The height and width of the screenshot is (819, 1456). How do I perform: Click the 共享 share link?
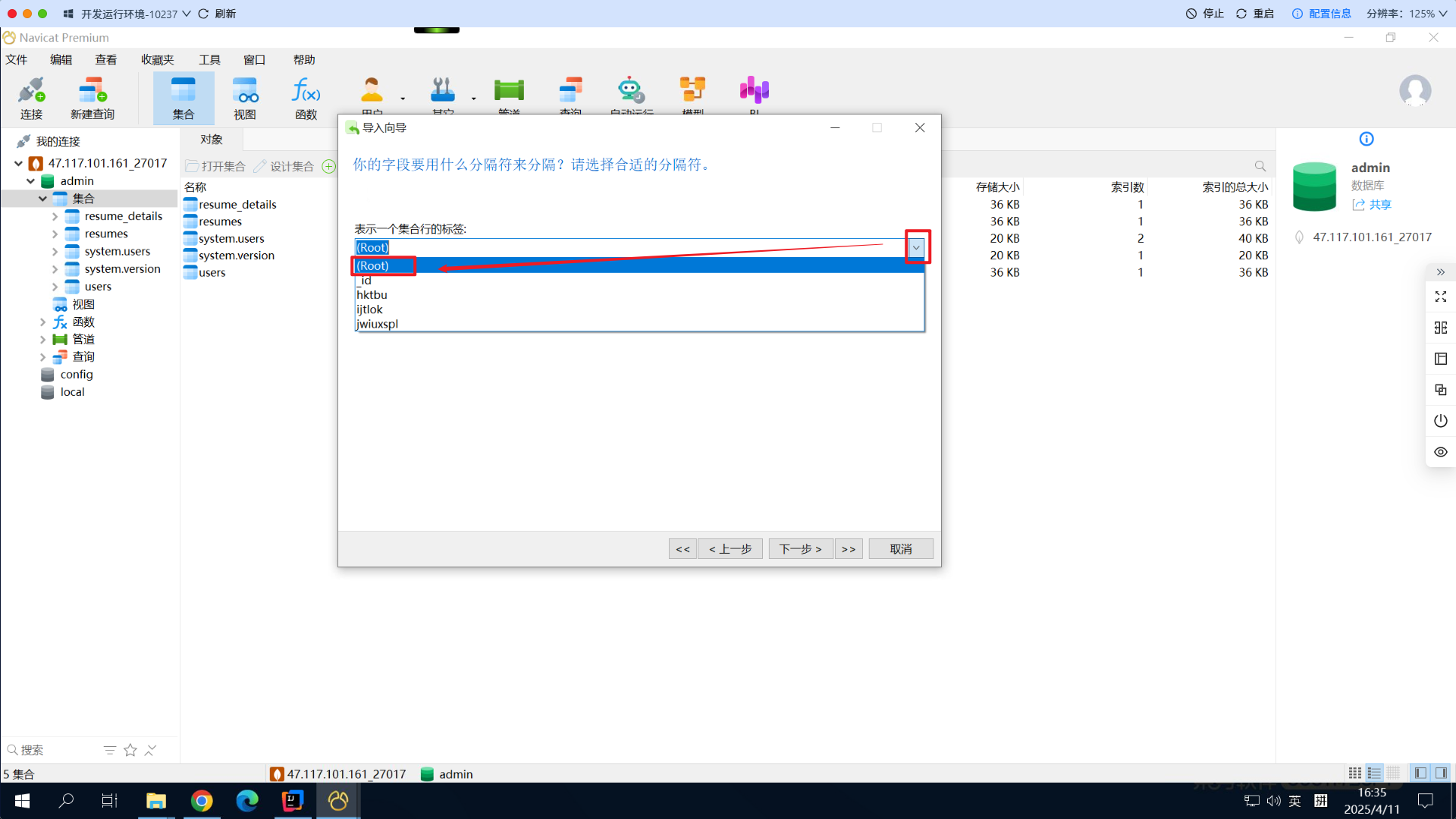tap(1372, 205)
